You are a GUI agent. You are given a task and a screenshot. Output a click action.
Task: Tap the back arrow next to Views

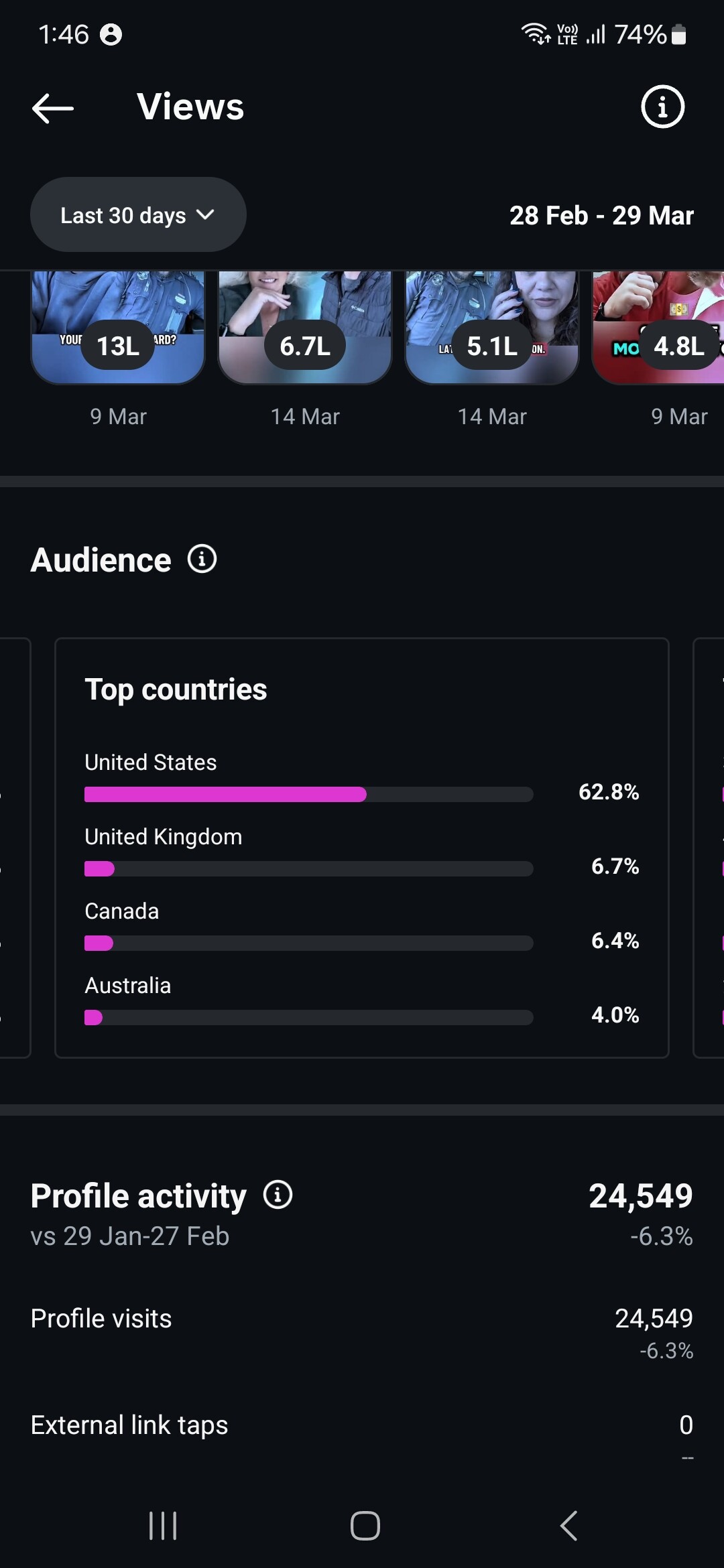click(53, 107)
